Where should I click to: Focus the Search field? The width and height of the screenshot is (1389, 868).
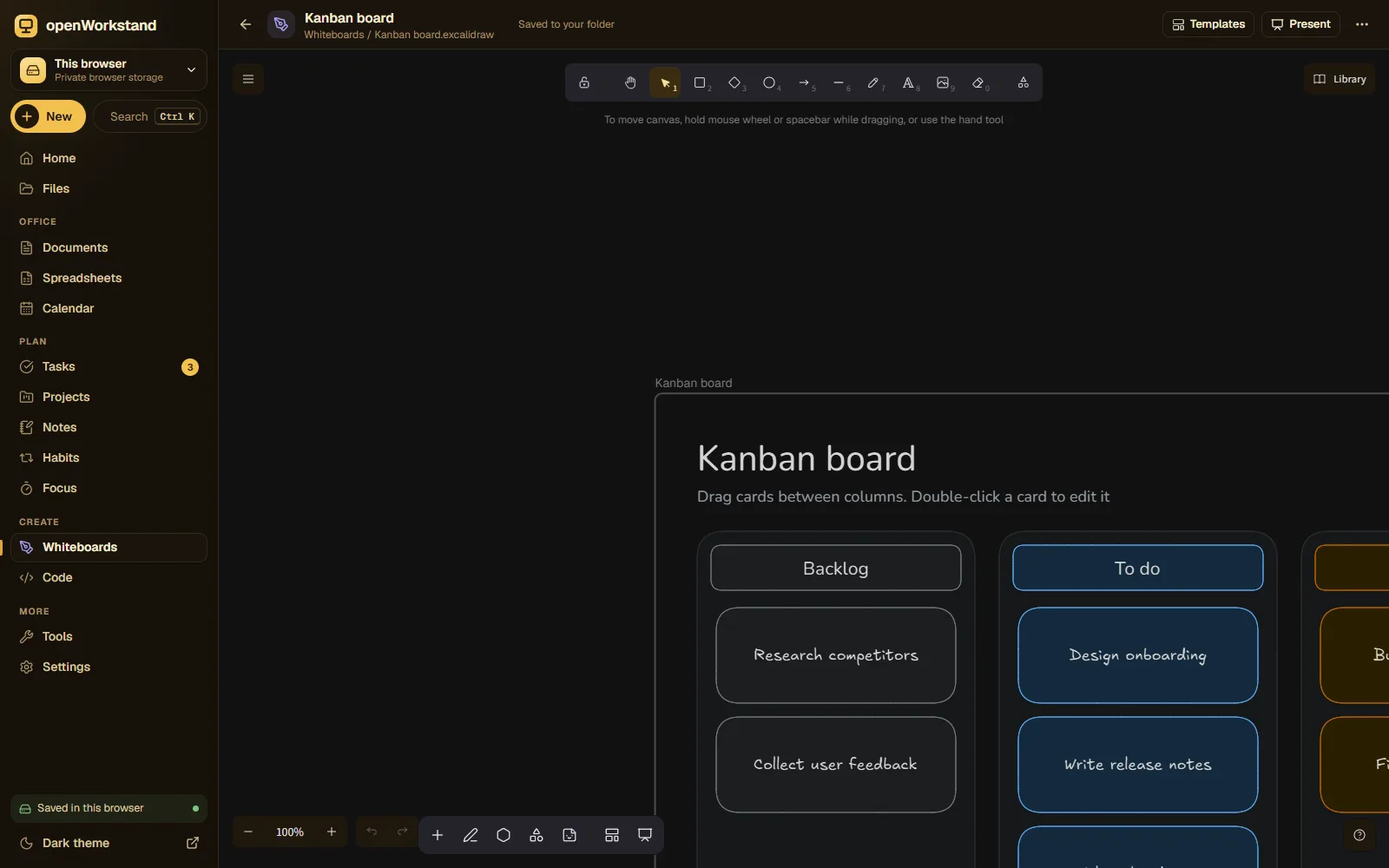coord(150,116)
